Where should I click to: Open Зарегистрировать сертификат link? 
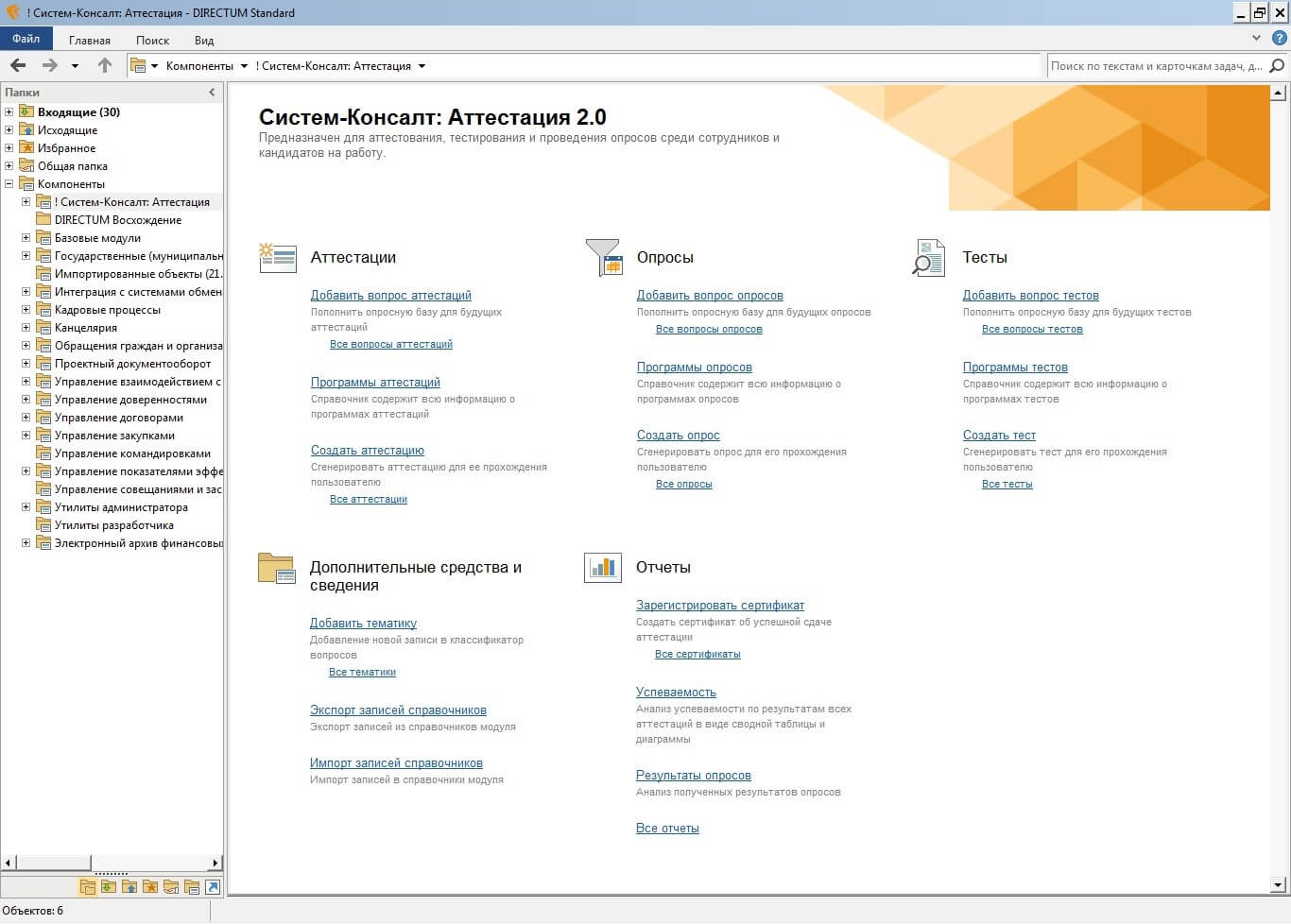coord(720,605)
